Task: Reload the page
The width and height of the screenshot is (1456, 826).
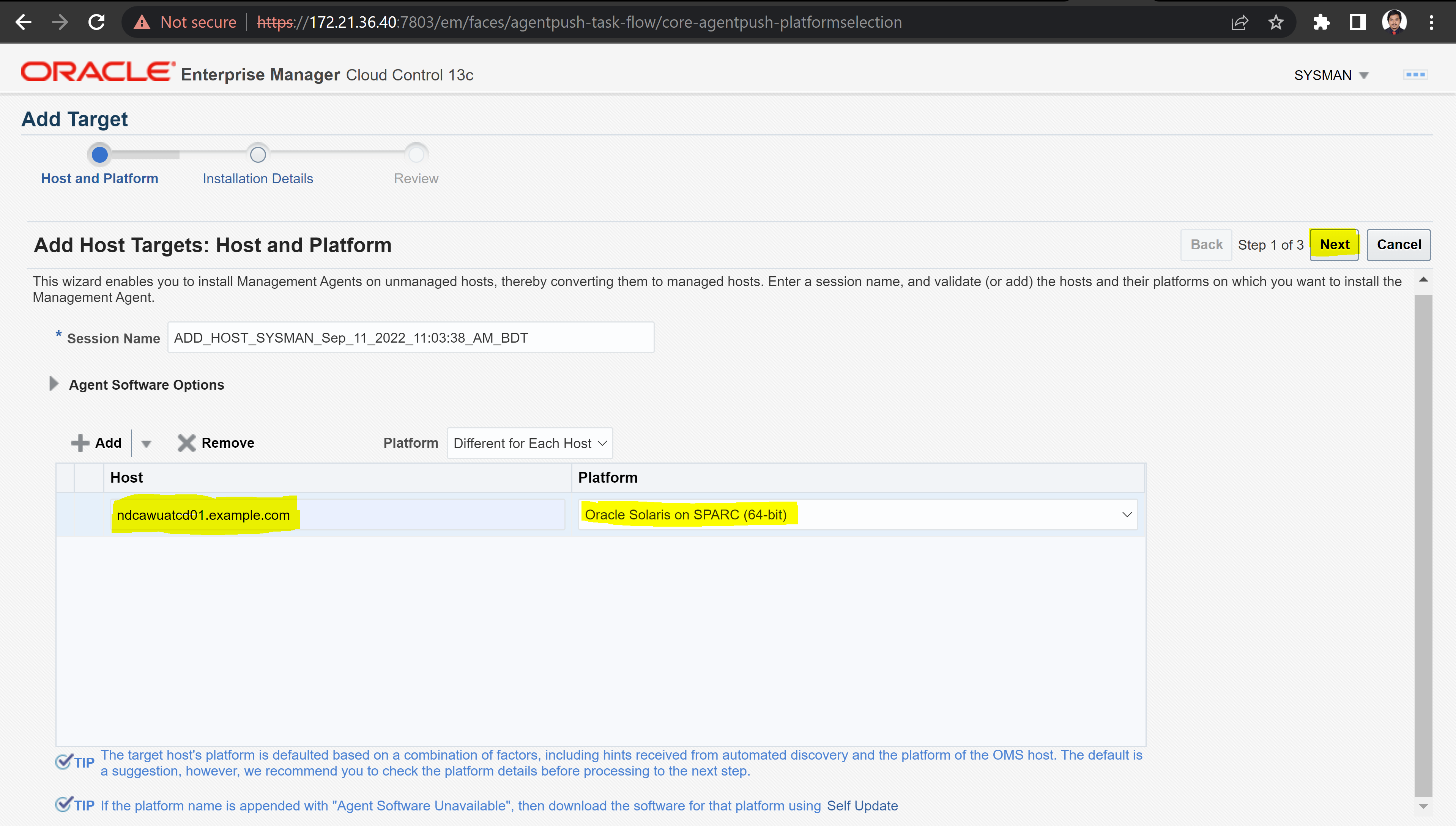Action: [x=97, y=22]
